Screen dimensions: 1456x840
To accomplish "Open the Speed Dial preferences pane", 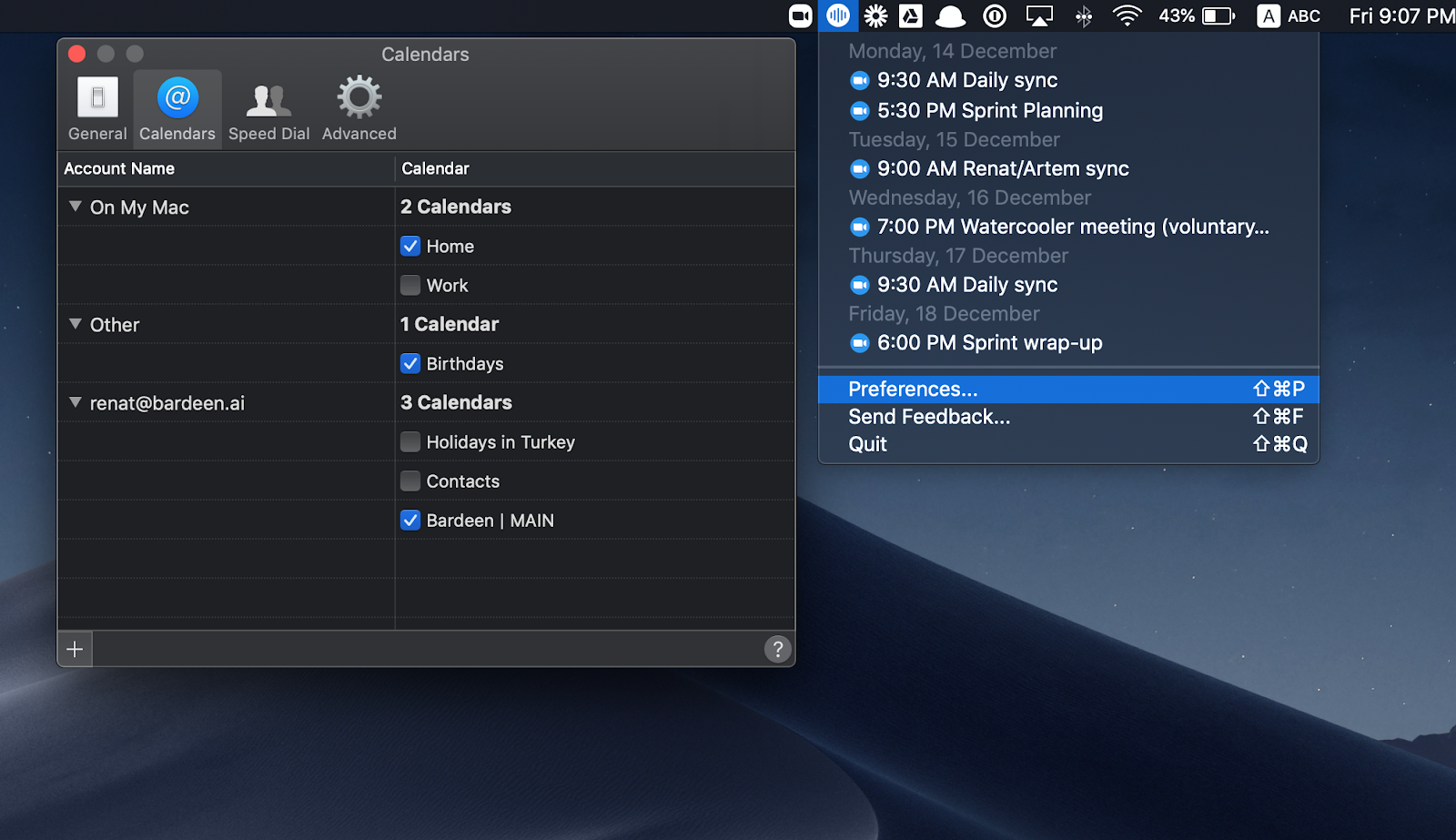I will click(268, 108).
